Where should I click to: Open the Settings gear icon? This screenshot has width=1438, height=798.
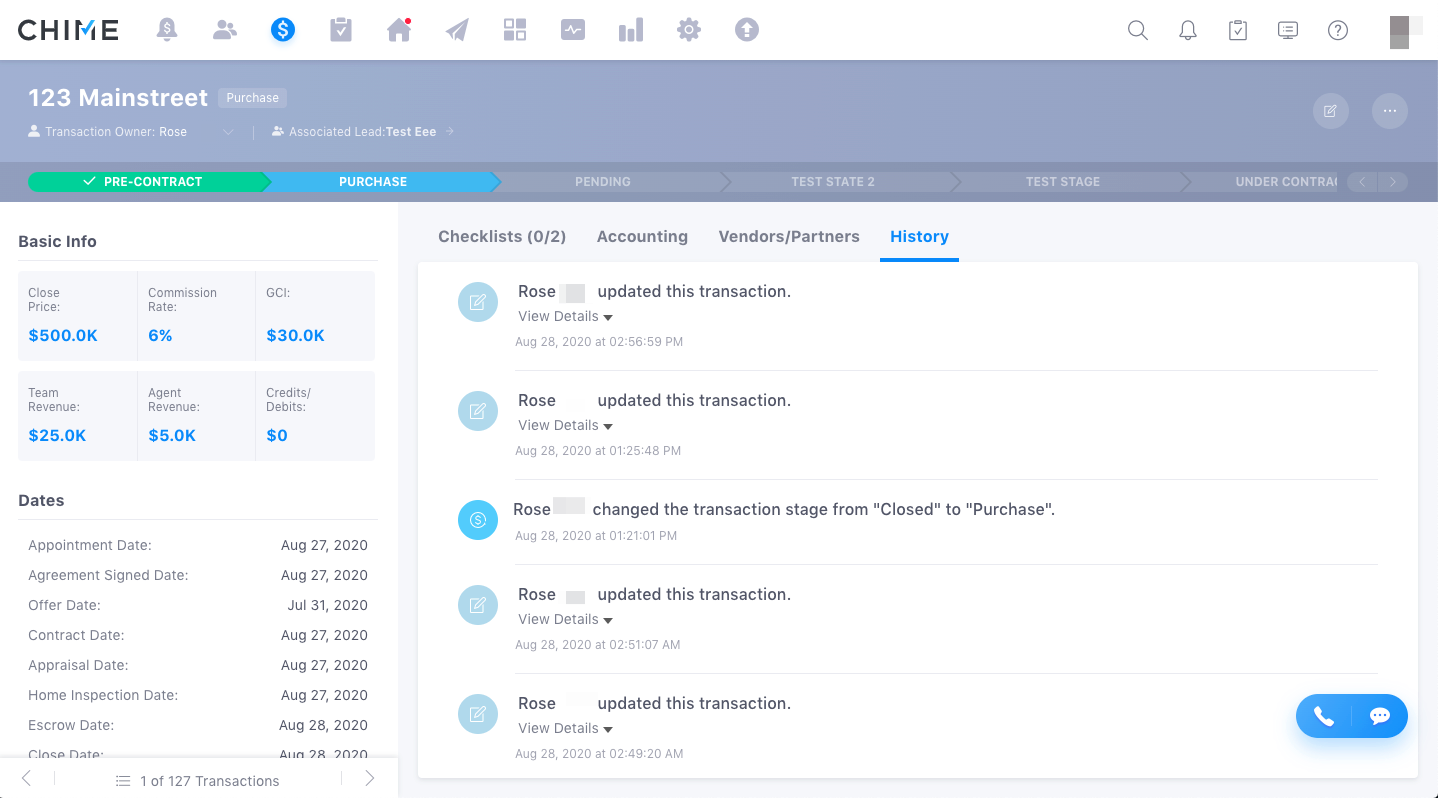point(689,30)
